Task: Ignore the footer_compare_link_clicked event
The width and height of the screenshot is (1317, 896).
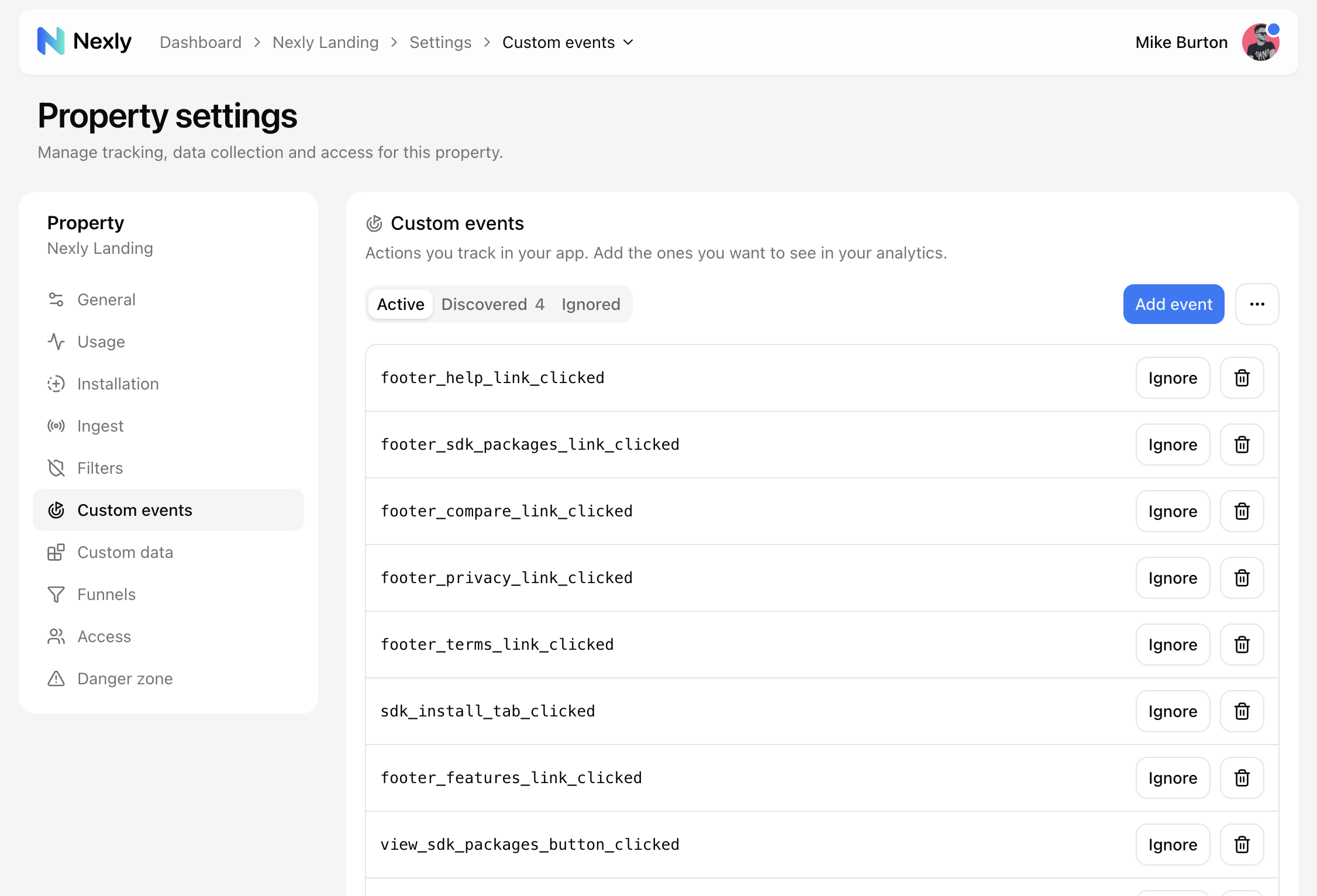Action: coord(1173,511)
